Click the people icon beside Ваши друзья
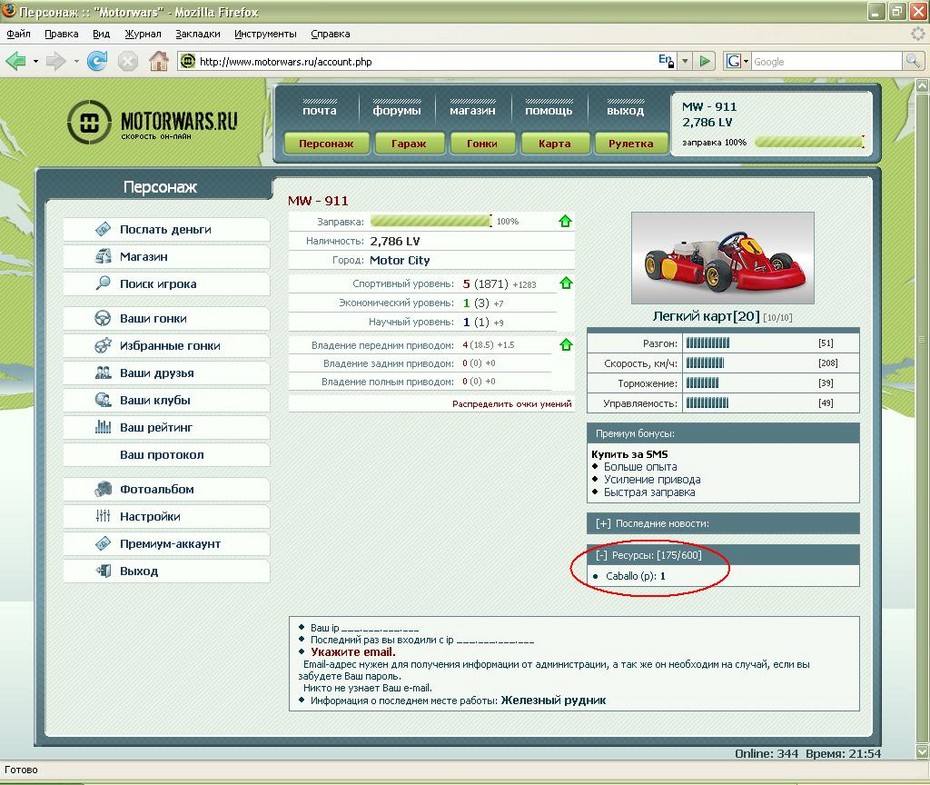930x785 pixels. [103, 373]
